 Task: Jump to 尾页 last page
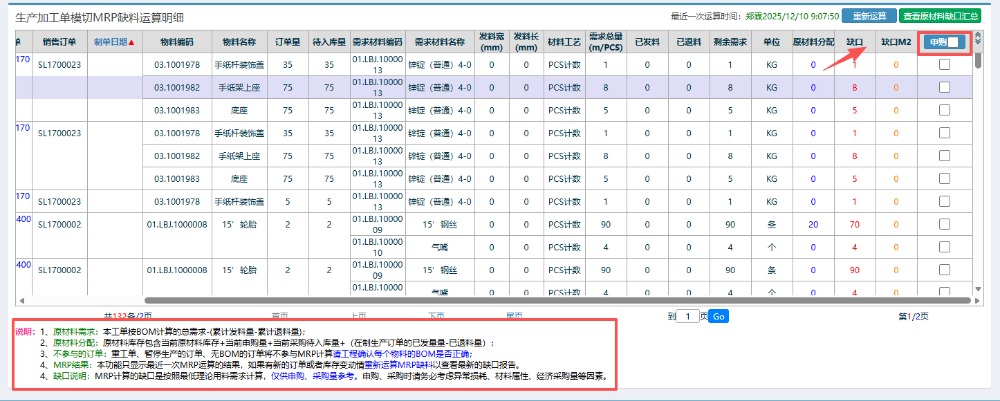pyautogui.click(x=514, y=315)
